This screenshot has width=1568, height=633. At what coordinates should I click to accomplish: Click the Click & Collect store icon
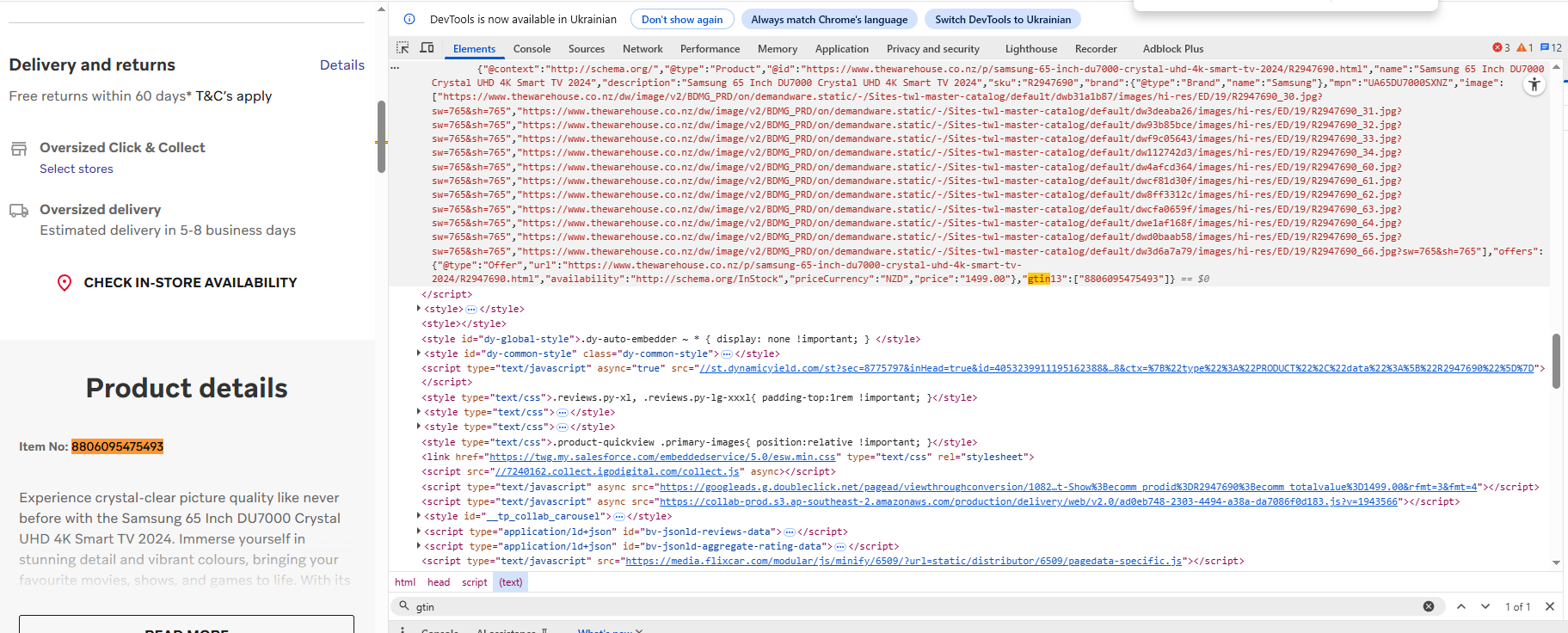coord(19,149)
